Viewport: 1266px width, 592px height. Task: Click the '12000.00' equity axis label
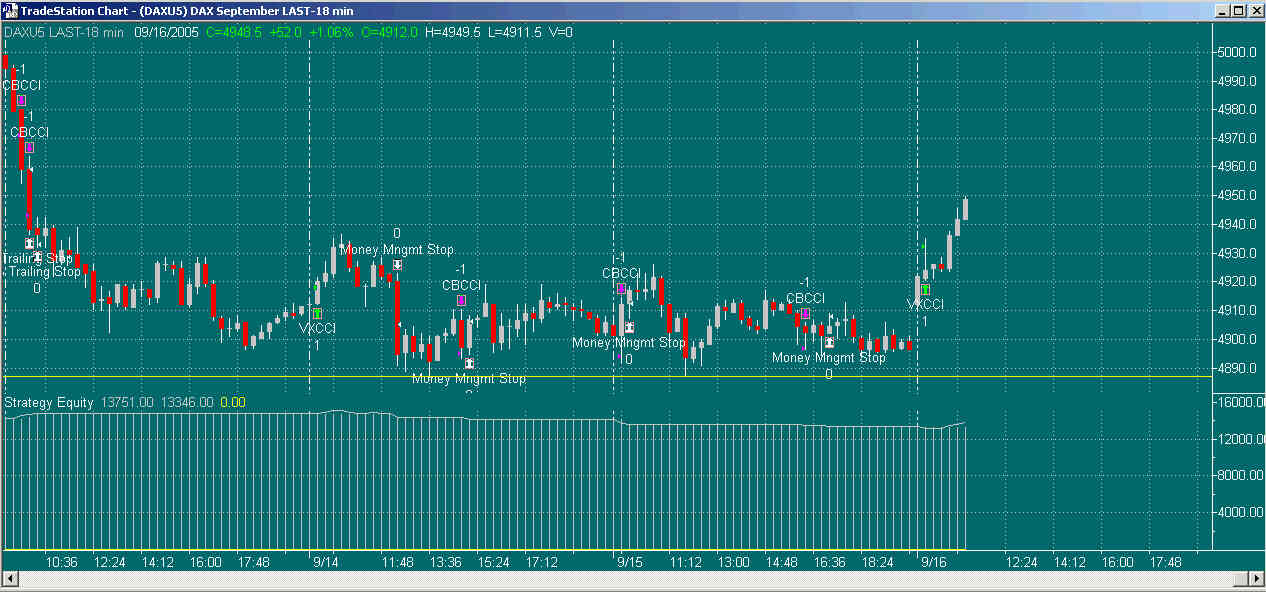(x=1239, y=439)
